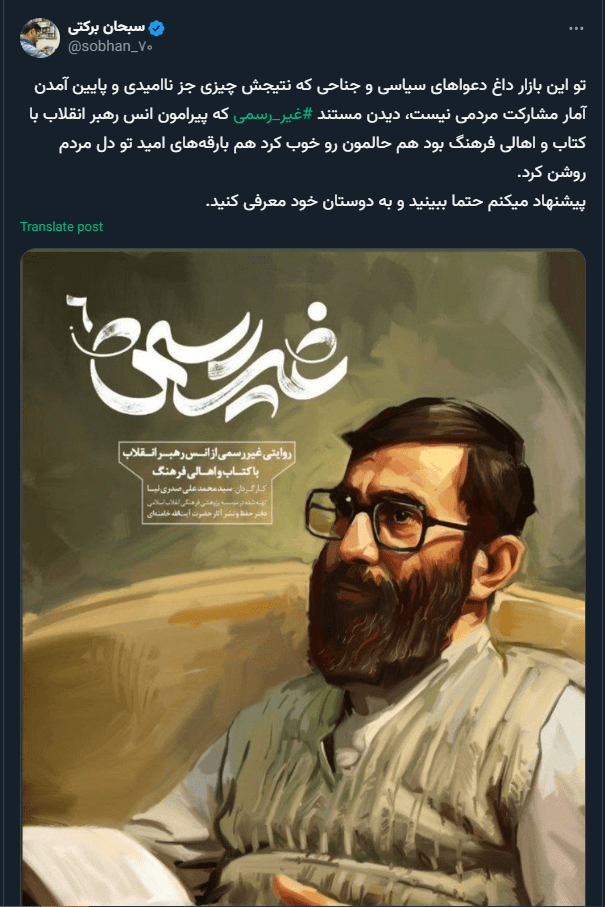
Task: Click the tweet line starting کتاب و اهالی
Action: tap(322, 143)
